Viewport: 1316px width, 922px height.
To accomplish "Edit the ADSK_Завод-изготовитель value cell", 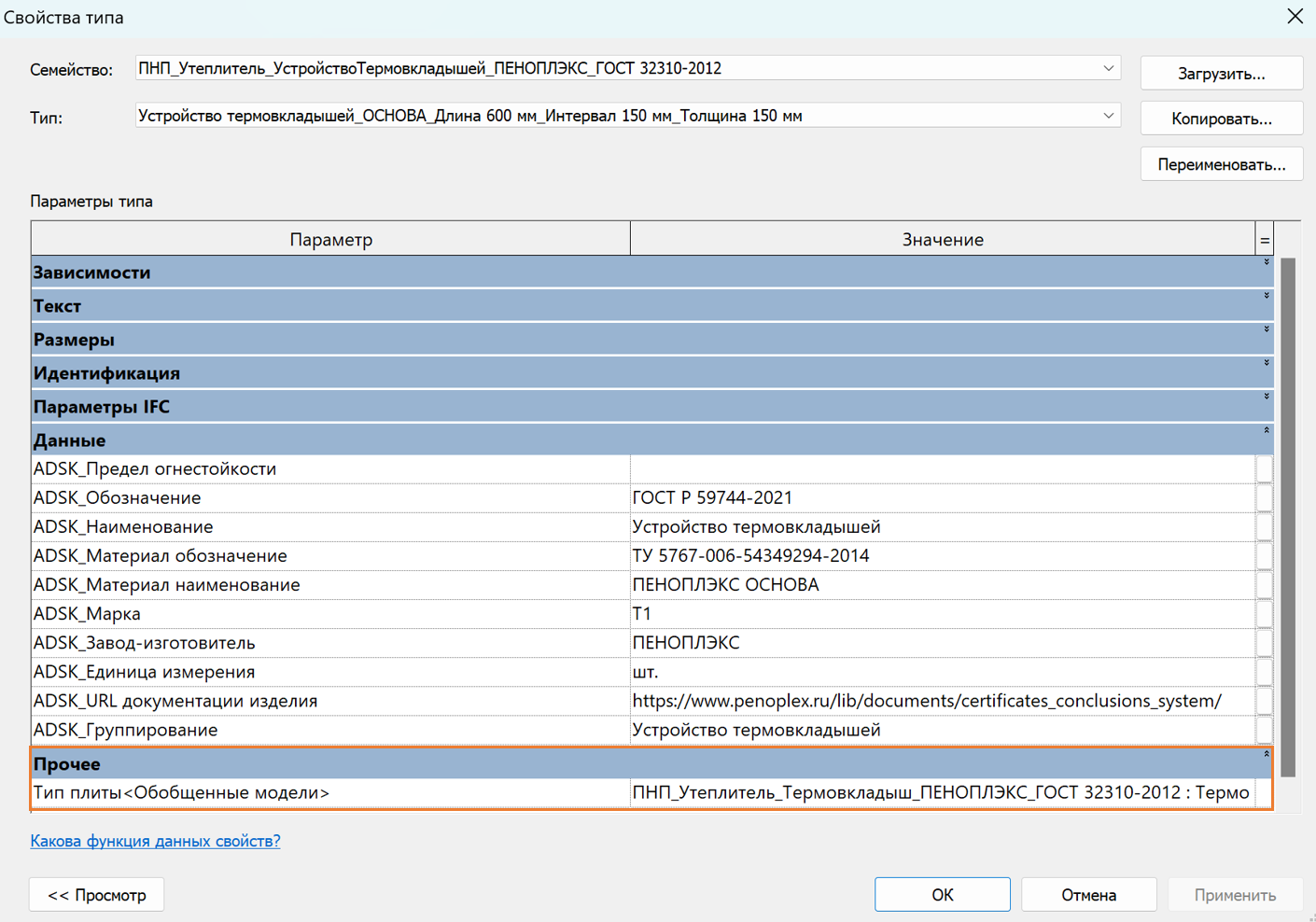I will [943, 642].
